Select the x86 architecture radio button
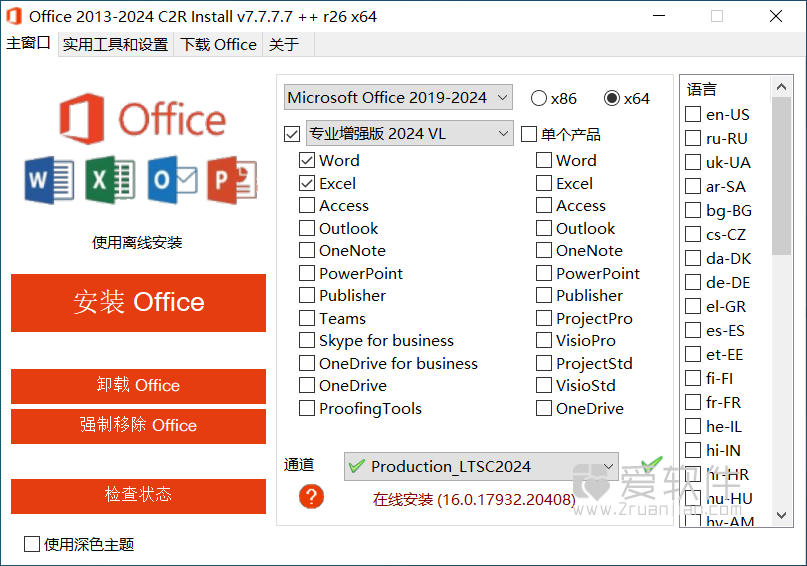The width and height of the screenshot is (807, 566). [538, 98]
